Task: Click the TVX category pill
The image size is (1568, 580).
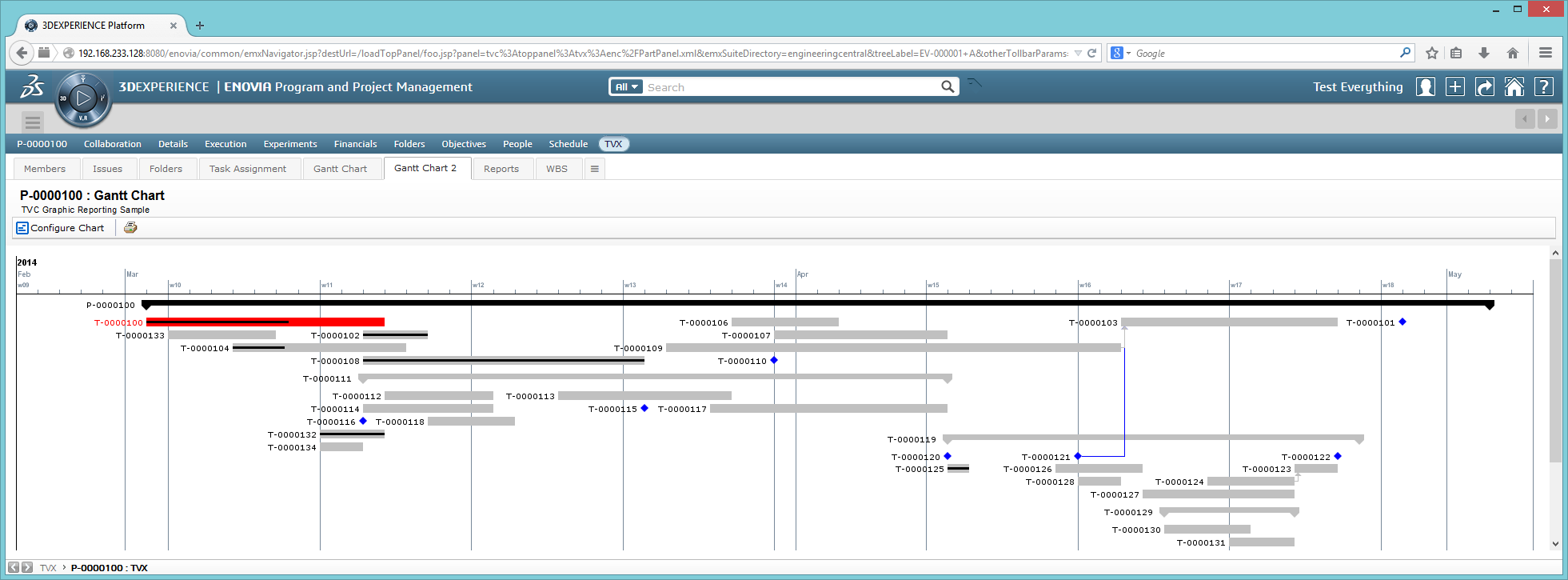Action: tap(613, 144)
